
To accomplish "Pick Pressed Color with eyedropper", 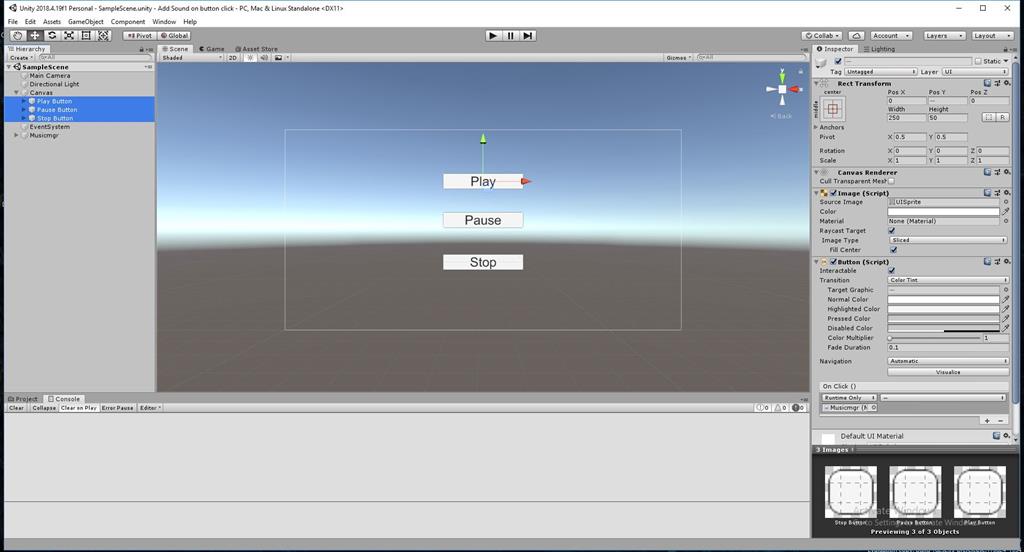I will click(x=1006, y=318).
